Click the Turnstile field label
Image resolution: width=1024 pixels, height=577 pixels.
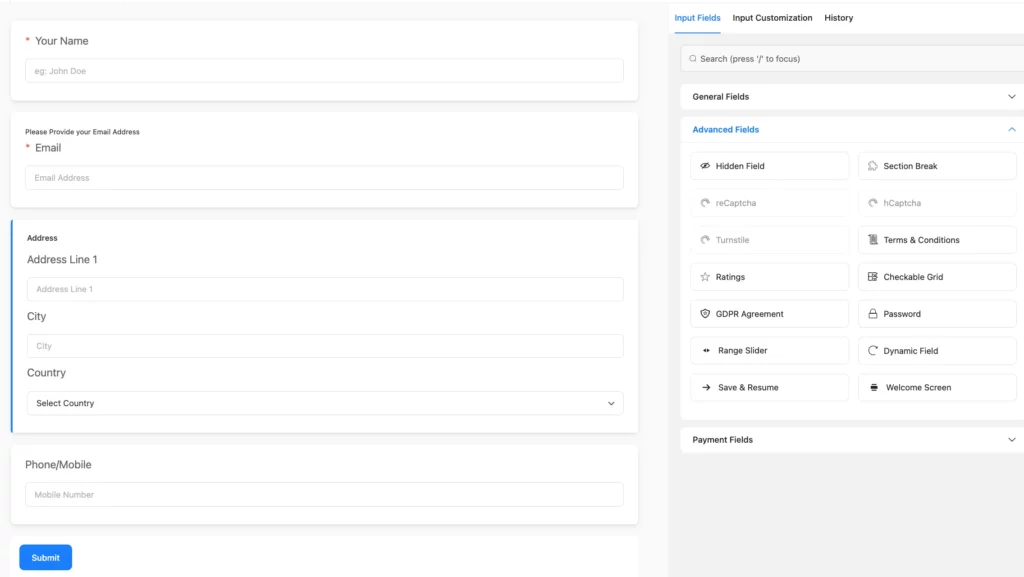click(x=732, y=240)
